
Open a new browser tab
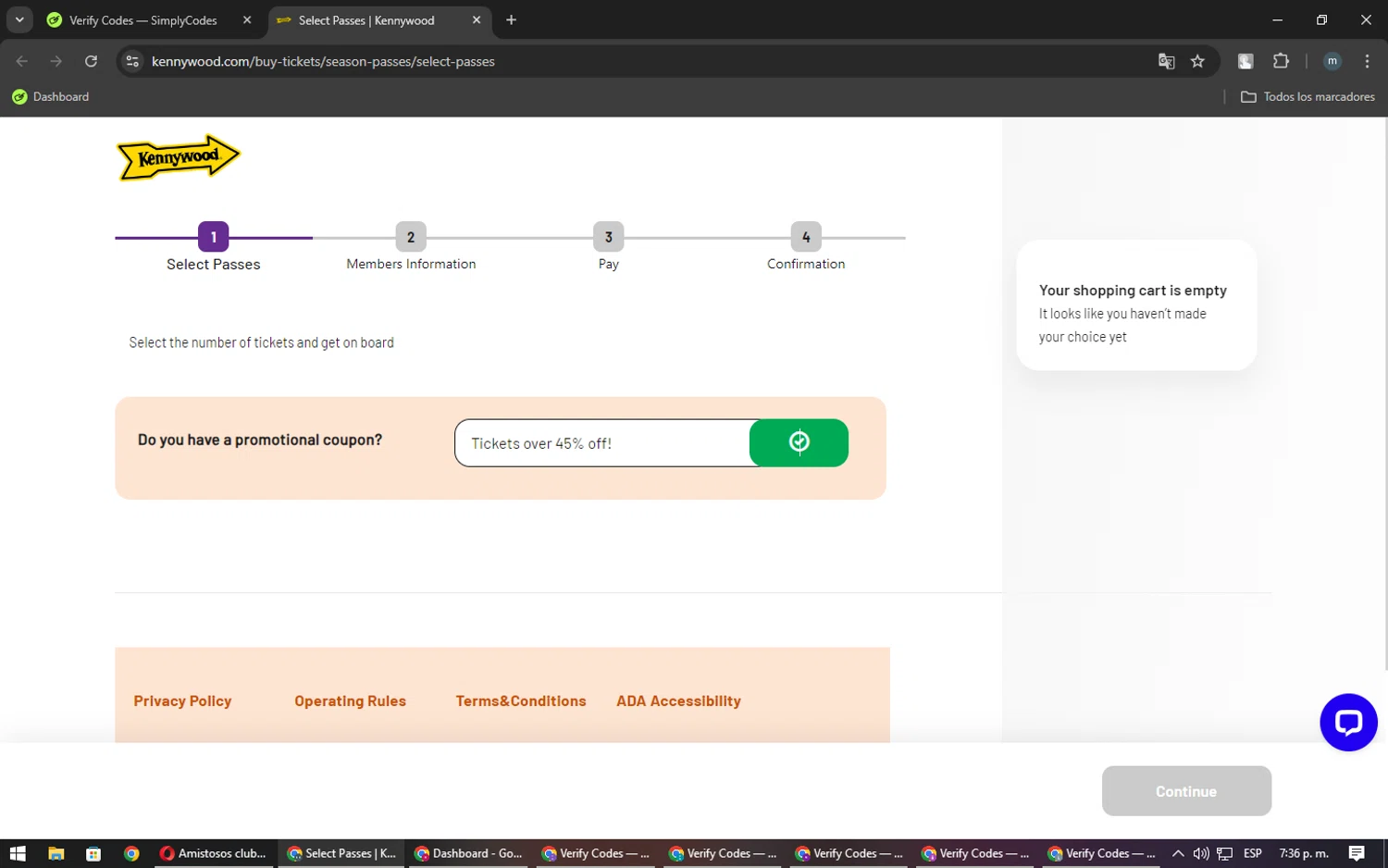coord(511,20)
